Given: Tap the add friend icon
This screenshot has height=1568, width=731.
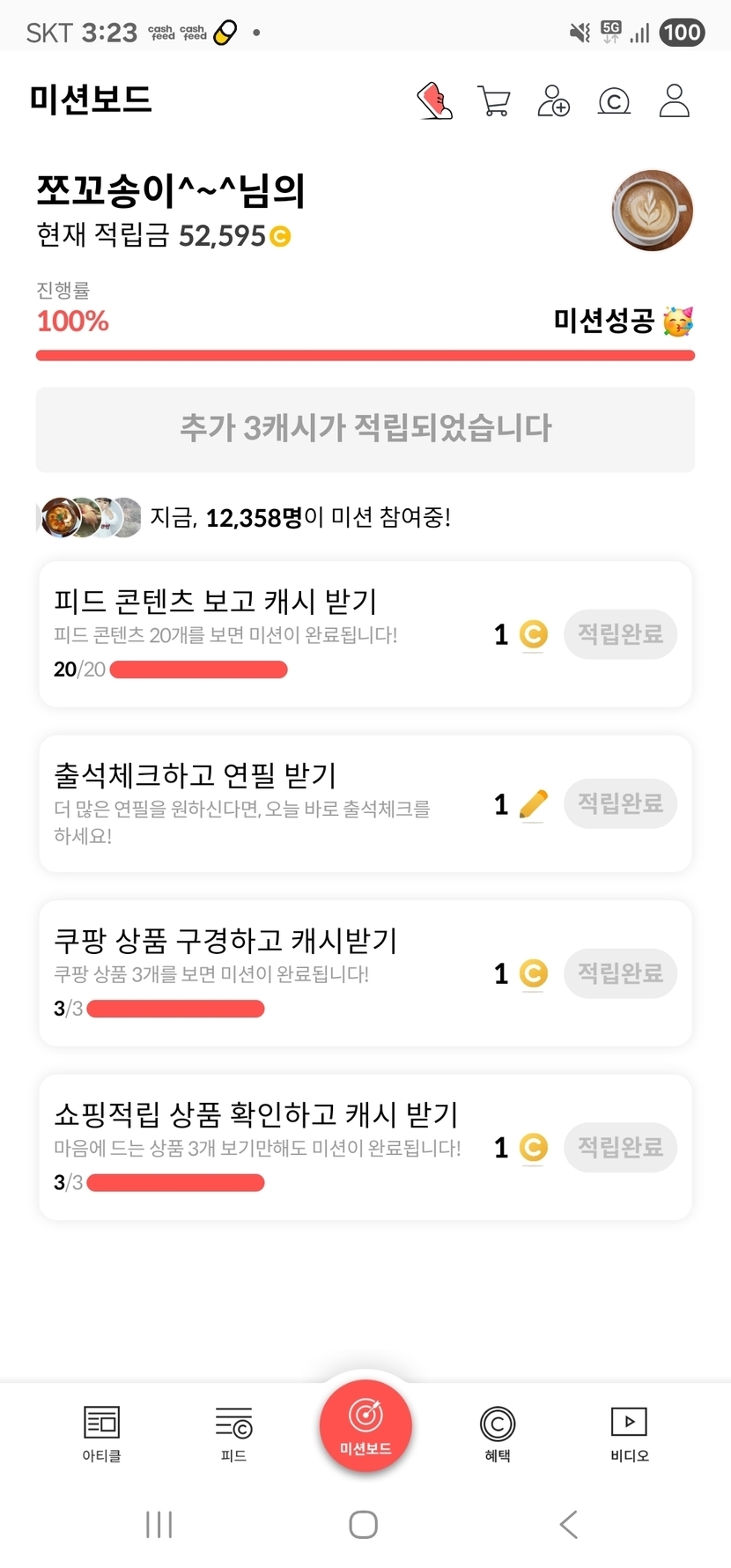Looking at the screenshot, I should (x=553, y=100).
